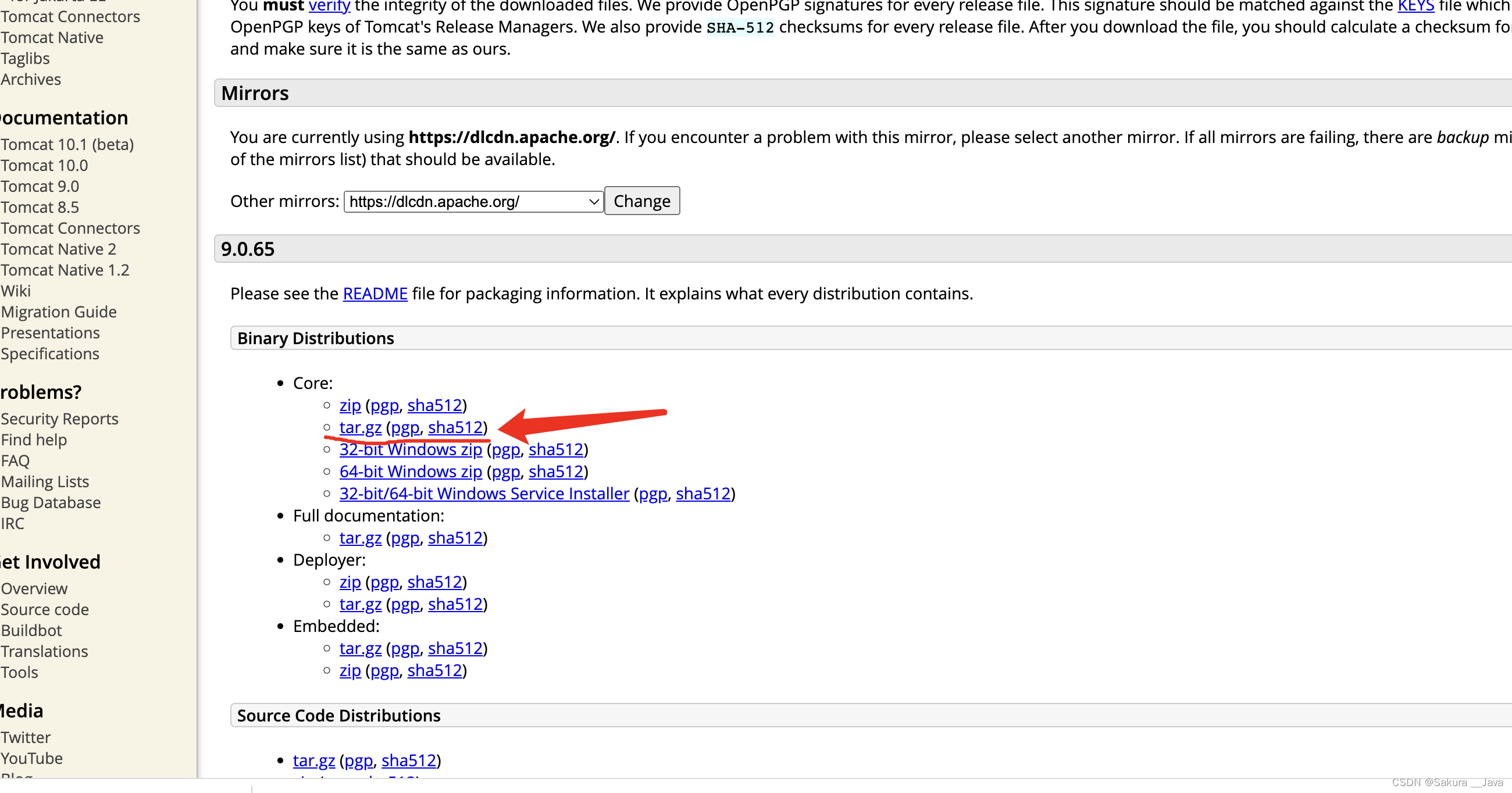
Task: Open pgp for Full documentation tar.gz
Action: click(x=405, y=538)
